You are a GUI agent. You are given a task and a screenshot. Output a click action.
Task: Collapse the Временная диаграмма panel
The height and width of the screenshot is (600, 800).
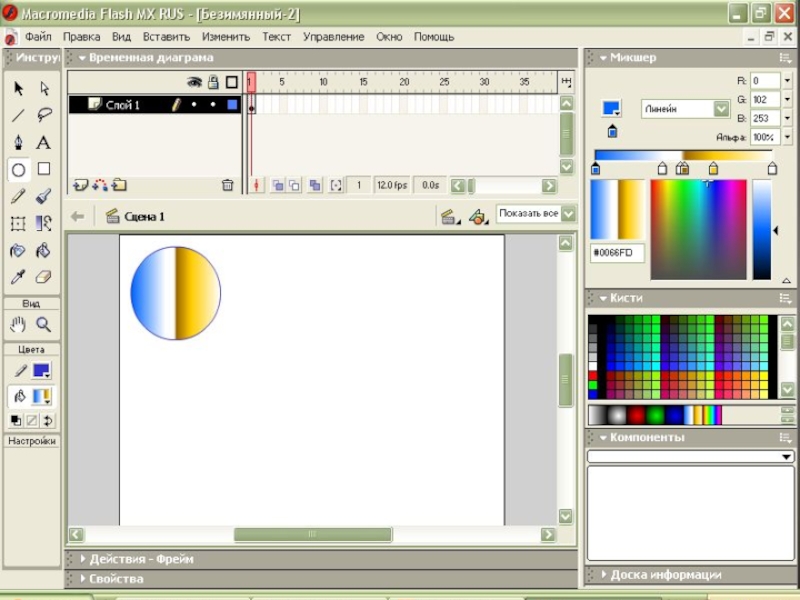82,58
